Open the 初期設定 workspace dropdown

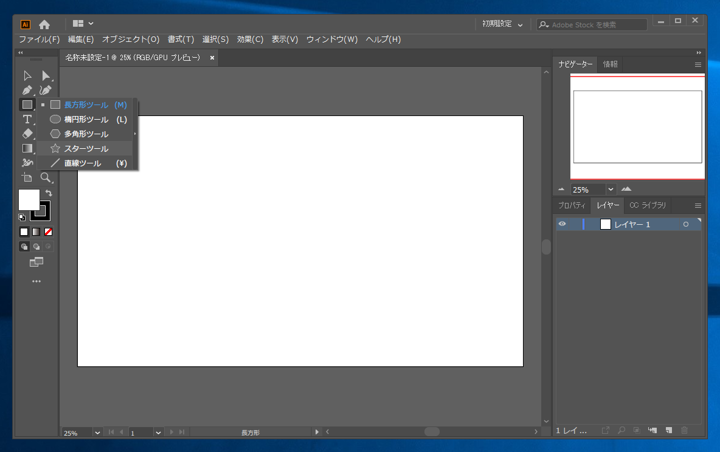pyautogui.click(x=502, y=24)
